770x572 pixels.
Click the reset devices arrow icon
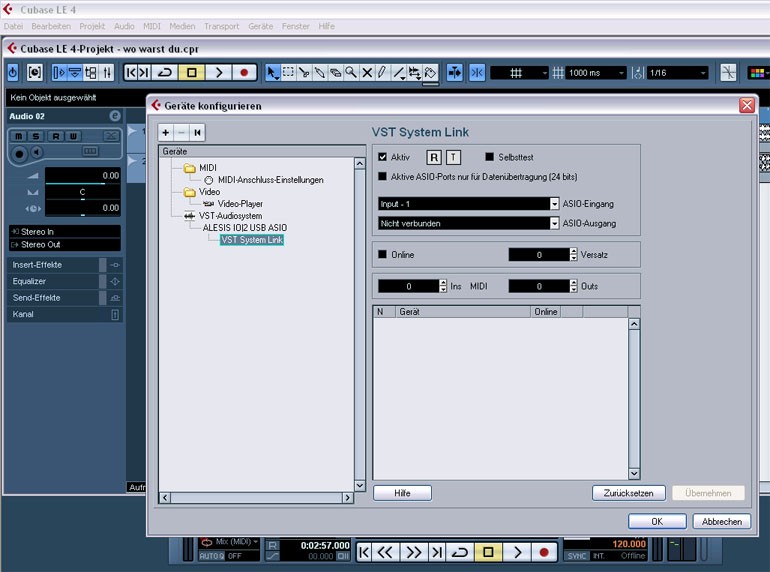(x=197, y=133)
